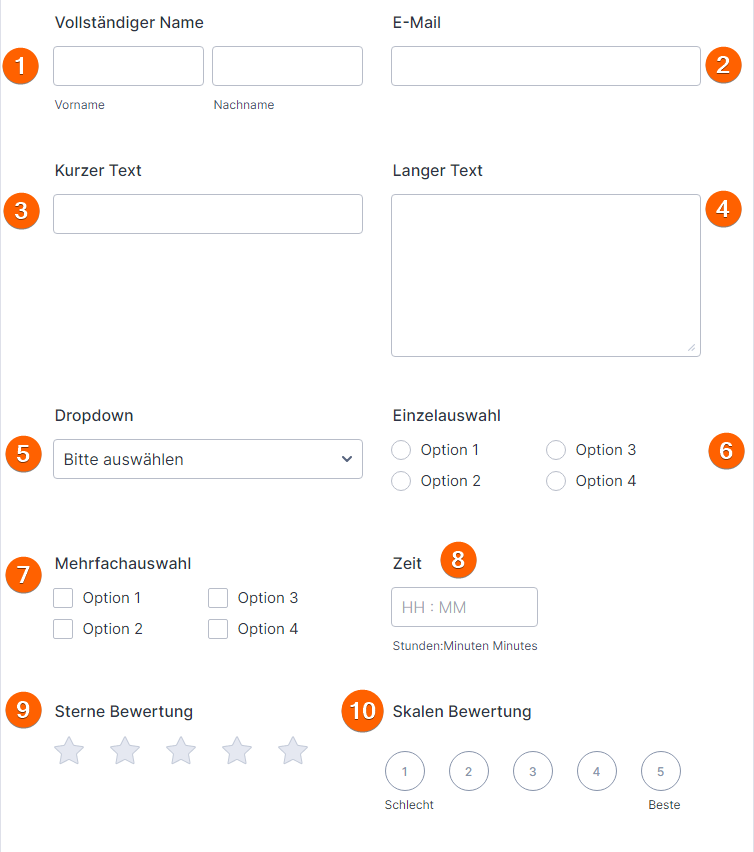The height and width of the screenshot is (852, 754).
Task: Select the Option 4 radio button
Action: tap(555, 481)
